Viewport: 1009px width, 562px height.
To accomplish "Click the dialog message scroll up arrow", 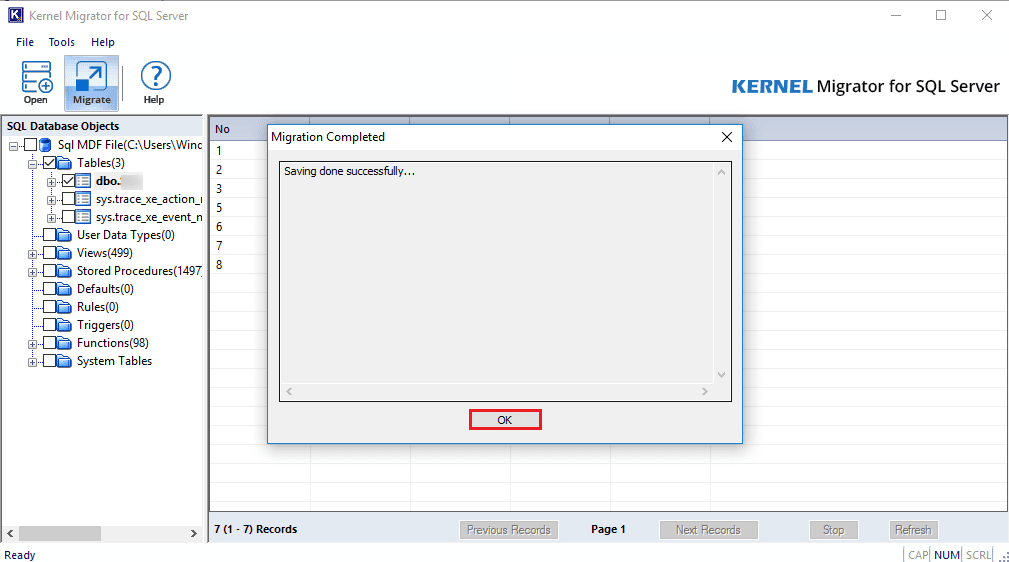I will (x=721, y=172).
